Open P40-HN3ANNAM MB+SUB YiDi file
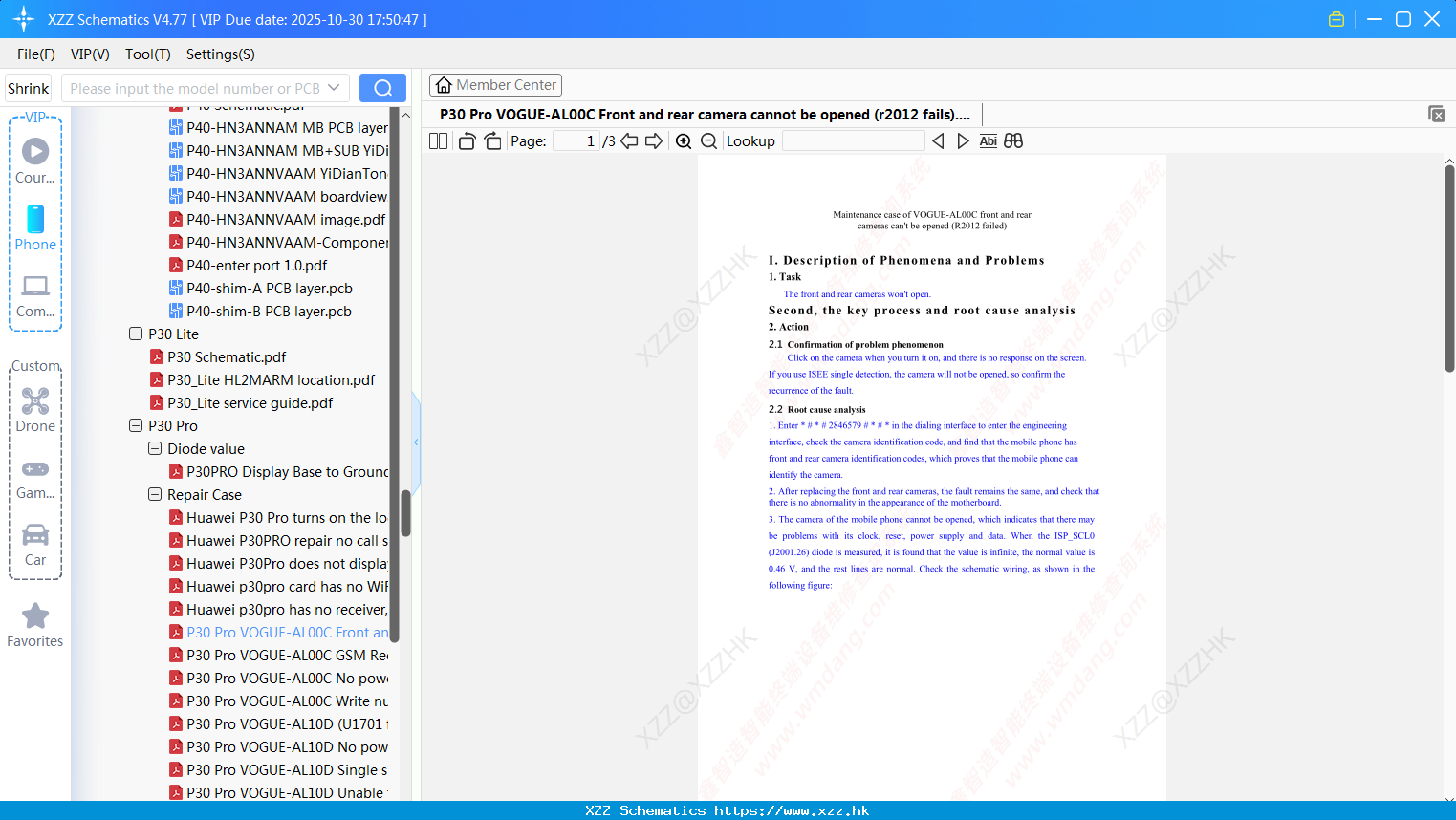The width and height of the screenshot is (1456, 820). pyautogui.click(x=278, y=150)
